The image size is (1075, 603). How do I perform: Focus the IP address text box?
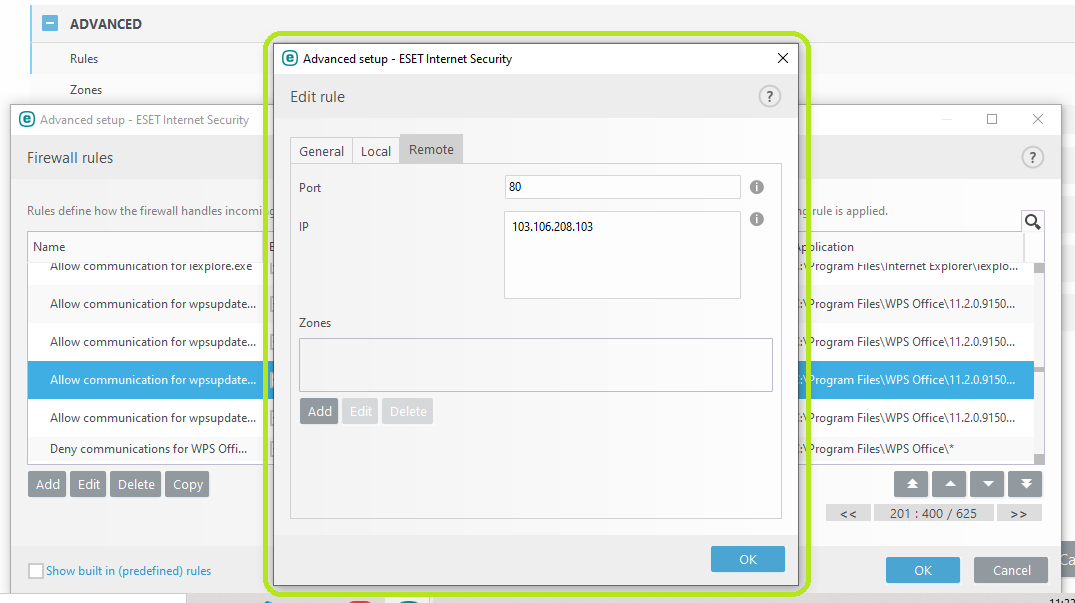[623, 255]
